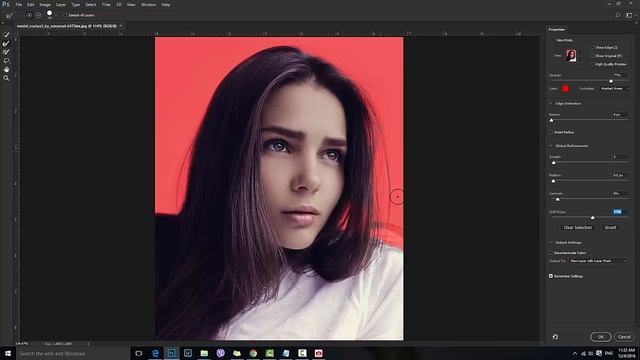The height and width of the screenshot is (360, 640).
Task: Open the Indicates Masked Areas dropdown
Action: pyautogui.click(x=614, y=89)
